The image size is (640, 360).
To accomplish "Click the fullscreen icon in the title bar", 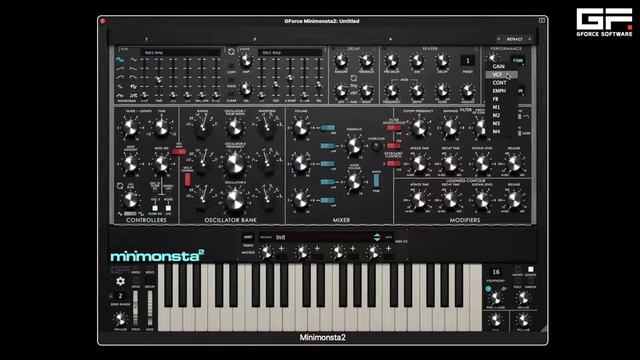I will [542, 20].
